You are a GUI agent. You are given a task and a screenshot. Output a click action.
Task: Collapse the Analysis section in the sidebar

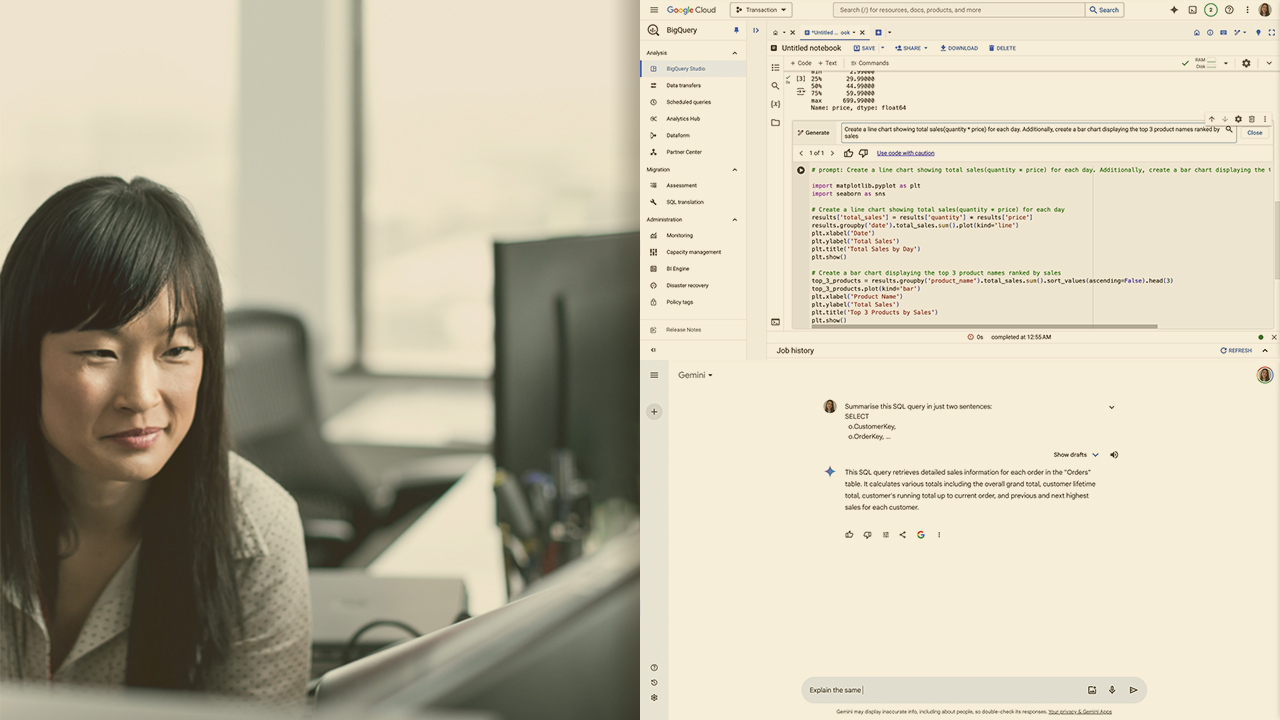tap(735, 53)
